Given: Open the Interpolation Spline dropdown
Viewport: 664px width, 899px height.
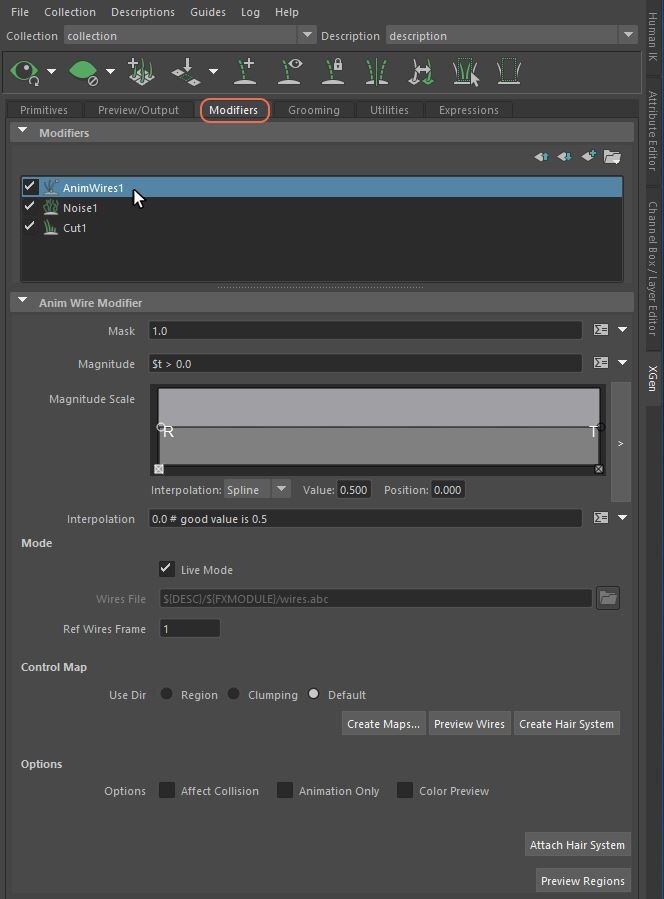Looking at the screenshot, I should coord(257,489).
